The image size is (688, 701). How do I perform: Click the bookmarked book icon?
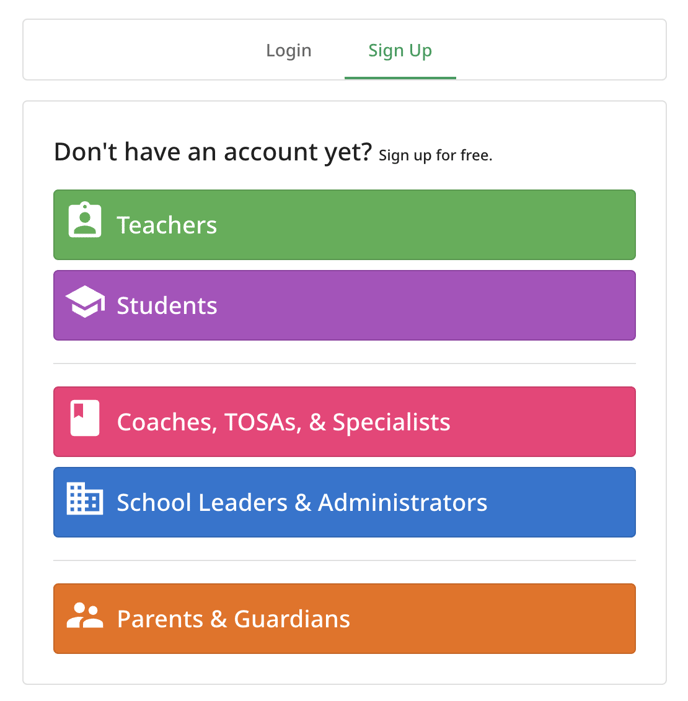coord(84,418)
